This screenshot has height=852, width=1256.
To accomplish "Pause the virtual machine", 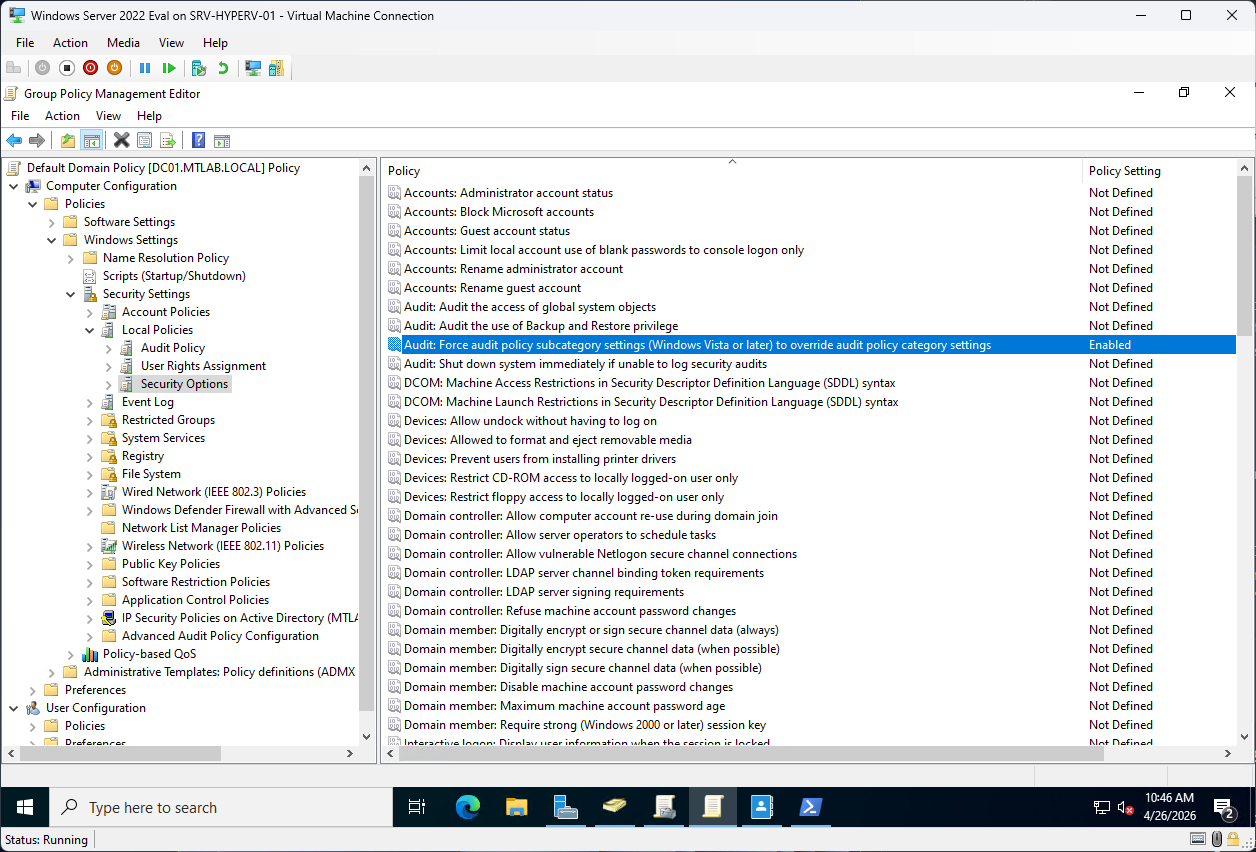I will [x=145, y=68].
